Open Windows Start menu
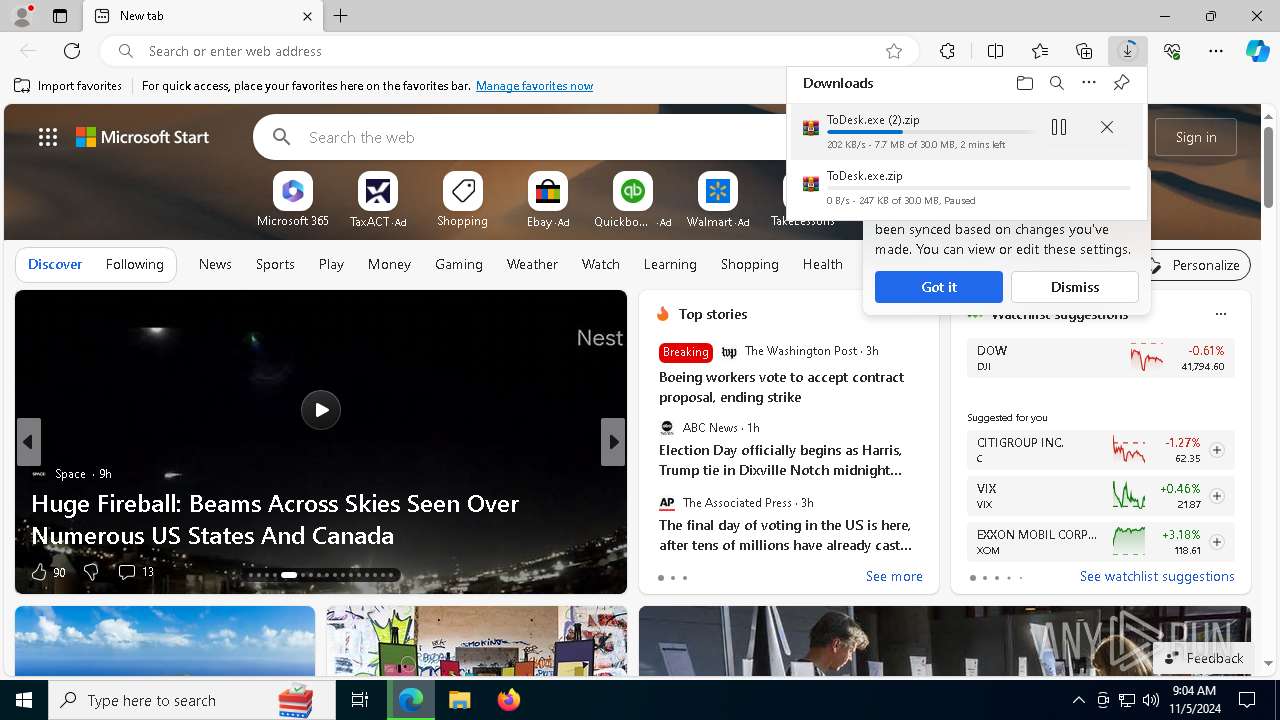This screenshot has width=1280, height=720. [x=24, y=700]
